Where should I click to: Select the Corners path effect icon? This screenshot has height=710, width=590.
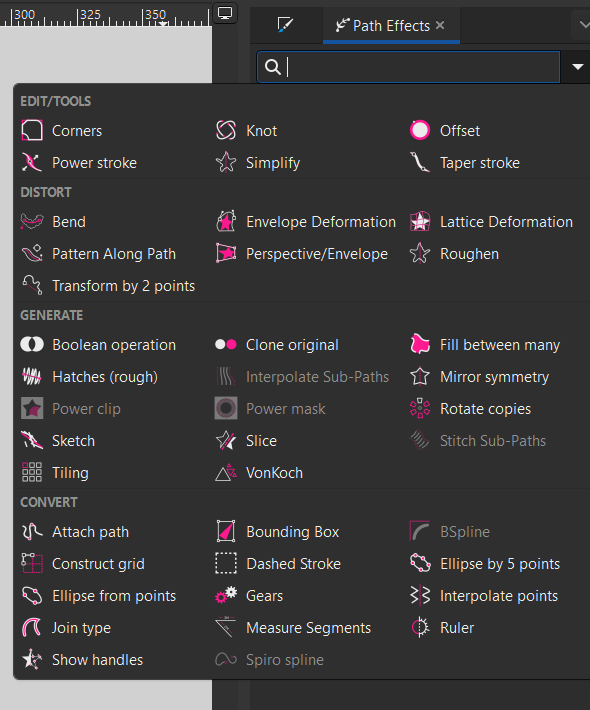point(32,130)
